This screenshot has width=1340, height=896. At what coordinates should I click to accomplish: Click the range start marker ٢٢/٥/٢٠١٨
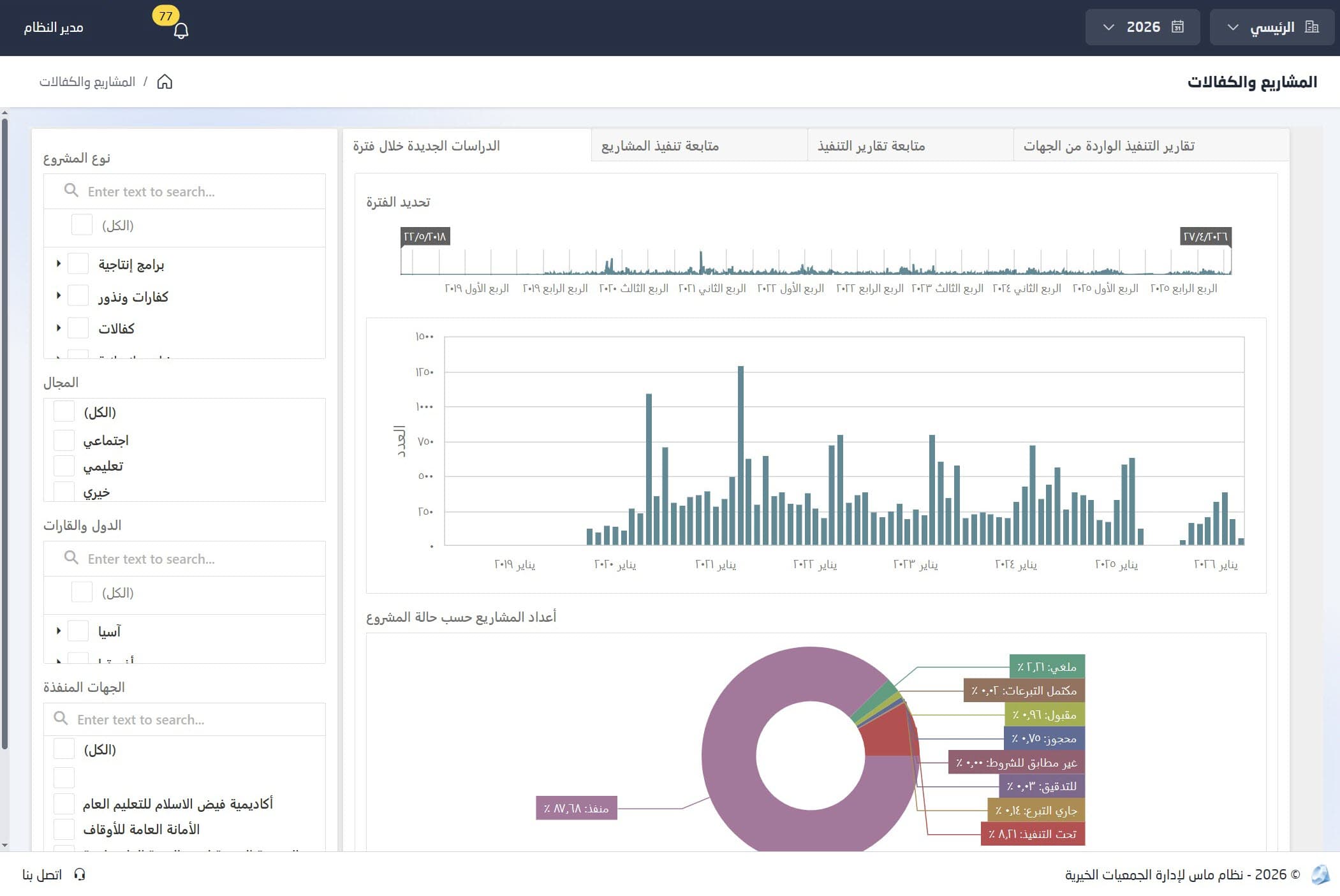coord(425,237)
